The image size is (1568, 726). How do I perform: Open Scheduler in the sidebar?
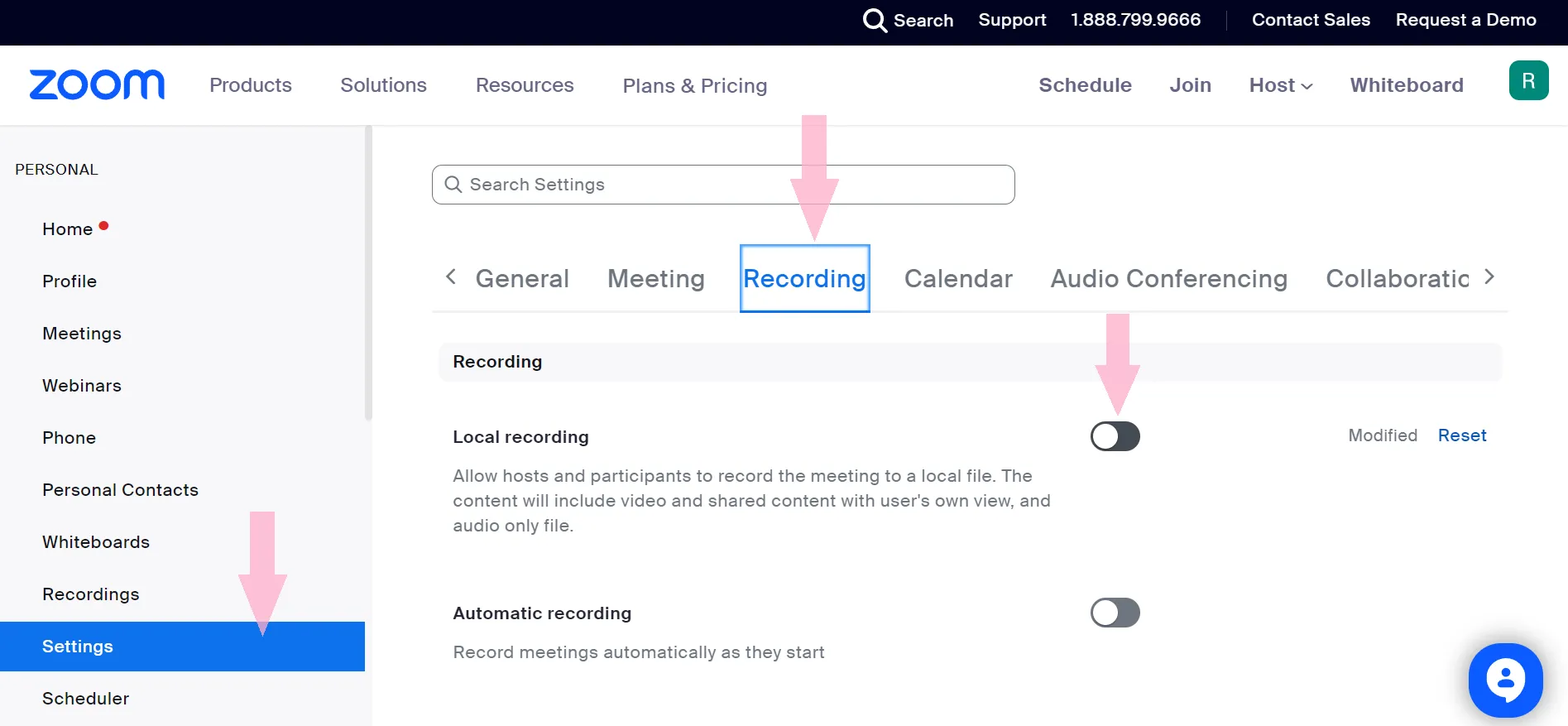tap(85, 699)
